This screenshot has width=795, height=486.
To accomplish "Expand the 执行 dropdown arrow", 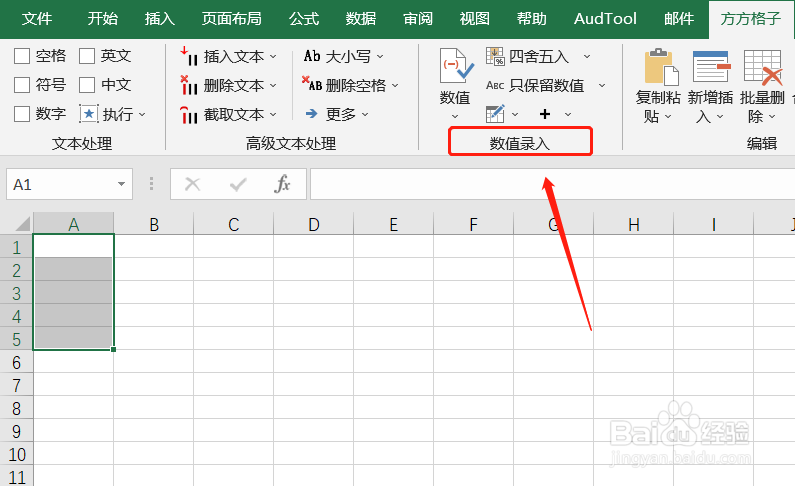I will 142,115.
